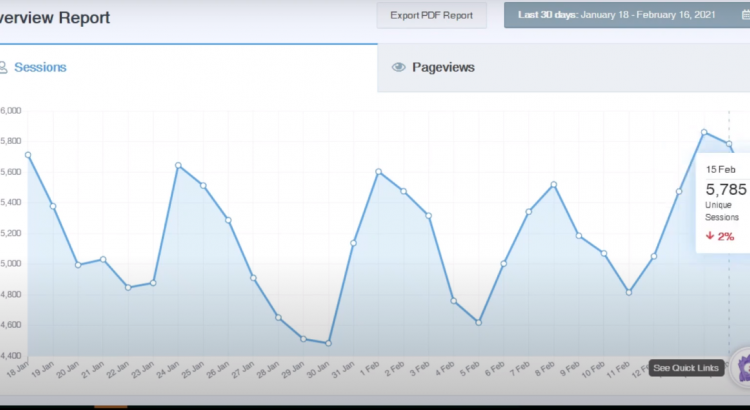Click the person icon next to Sessions
750x410 pixels.
3,68
